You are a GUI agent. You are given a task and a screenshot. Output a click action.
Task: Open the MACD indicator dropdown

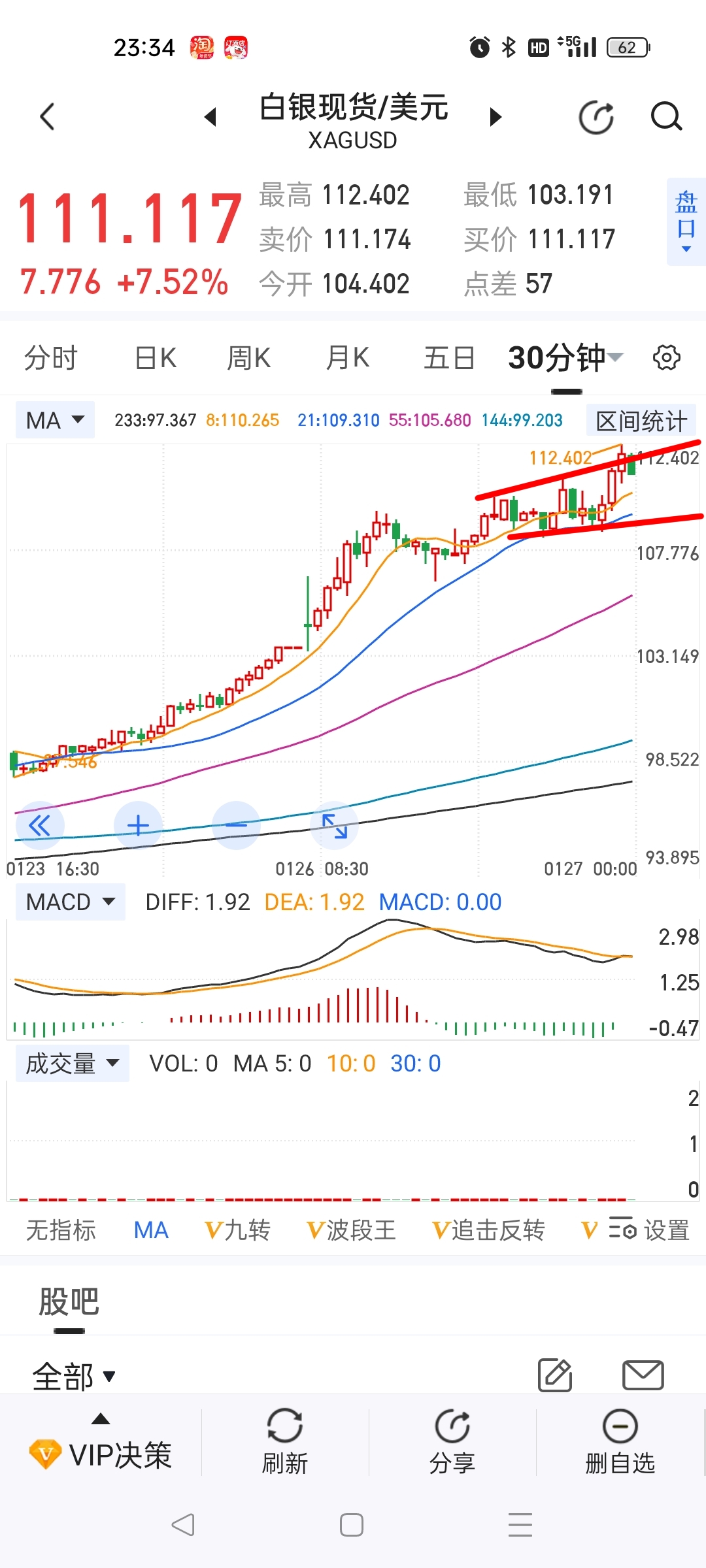tap(70, 902)
